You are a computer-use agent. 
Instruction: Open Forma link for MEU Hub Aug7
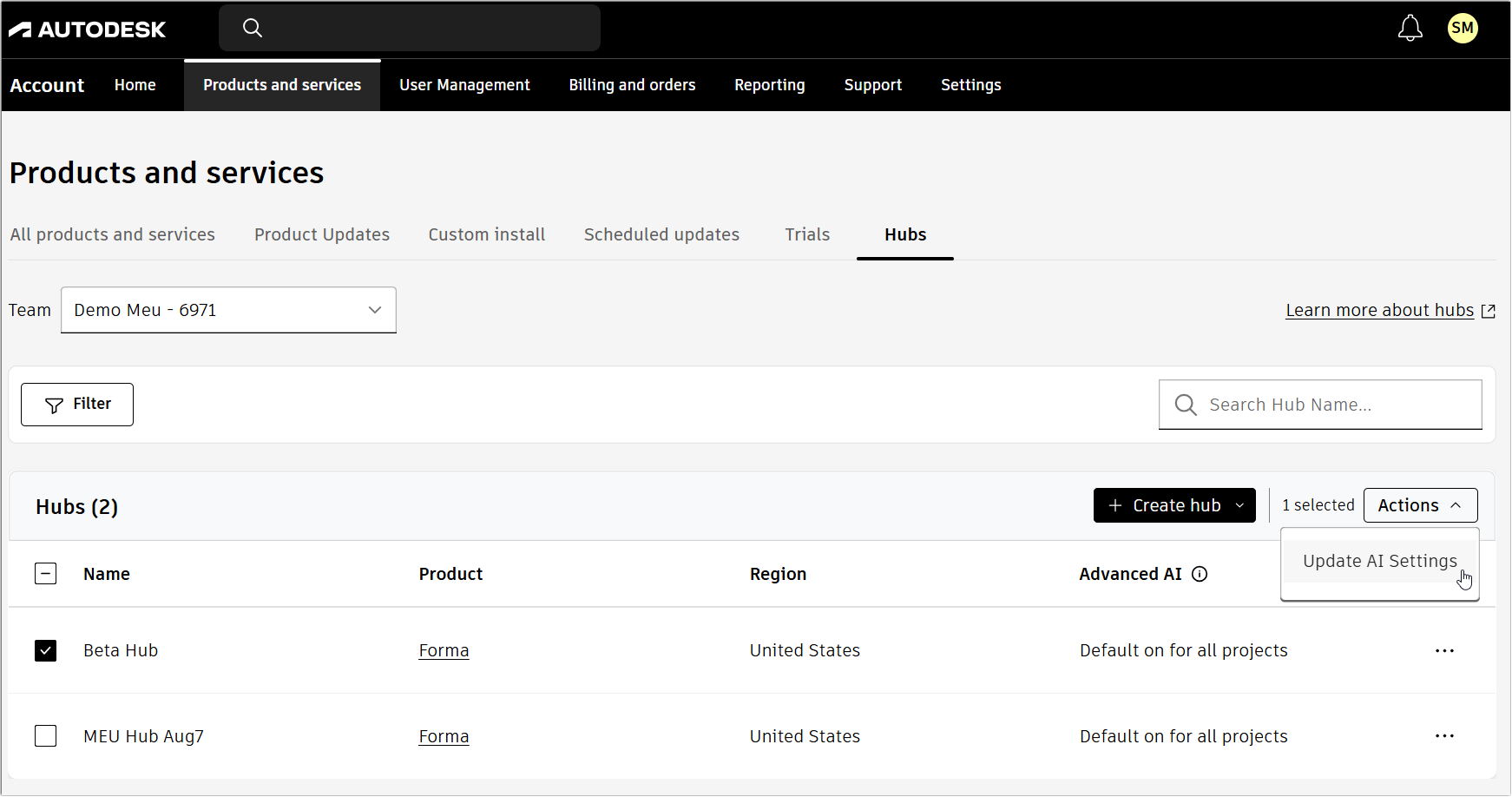(x=444, y=736)
